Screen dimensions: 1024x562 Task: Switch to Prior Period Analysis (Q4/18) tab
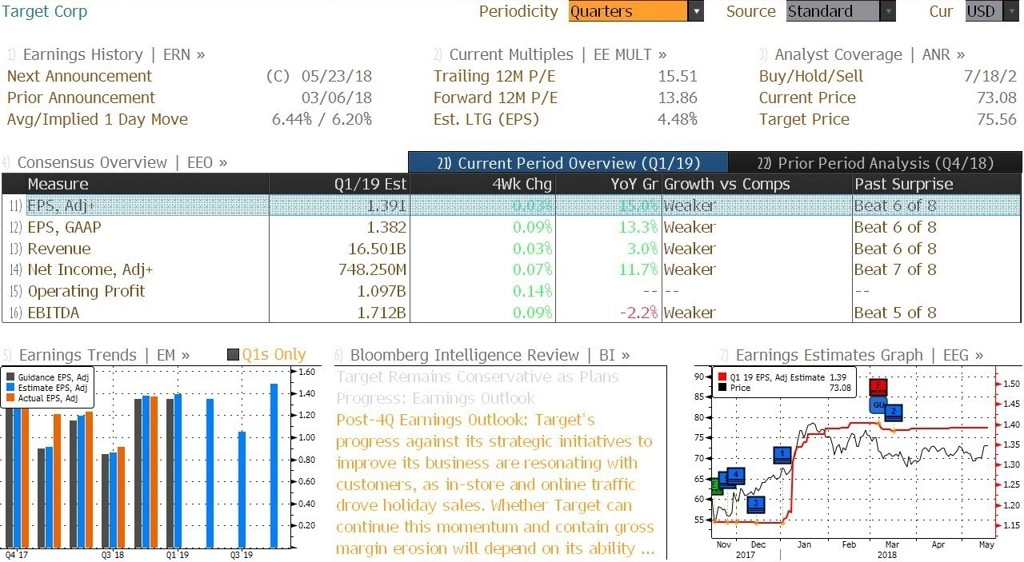[875, 163]
